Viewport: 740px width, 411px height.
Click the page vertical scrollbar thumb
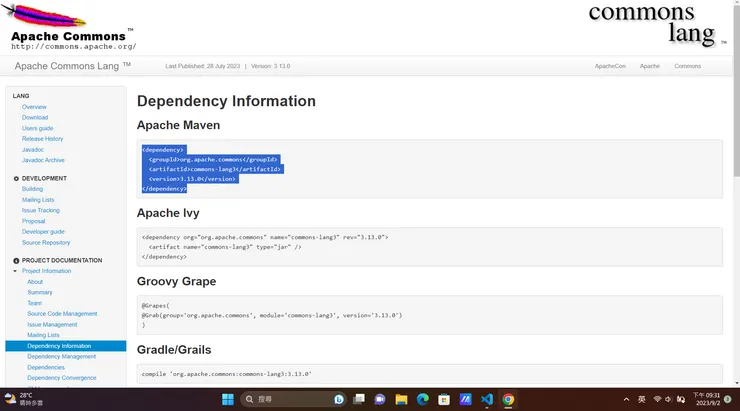pyautogui.click(x=736, y=91)
